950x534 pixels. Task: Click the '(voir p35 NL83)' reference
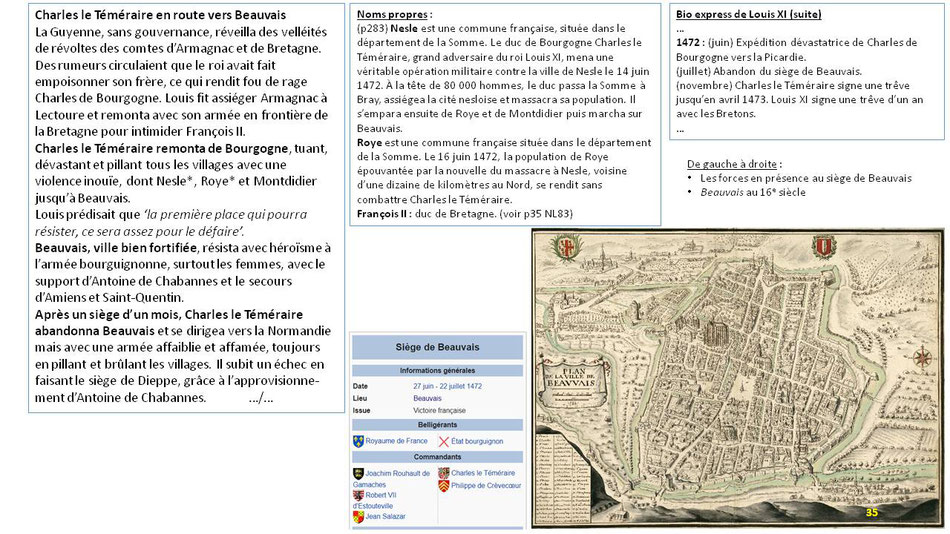[536, 213]
